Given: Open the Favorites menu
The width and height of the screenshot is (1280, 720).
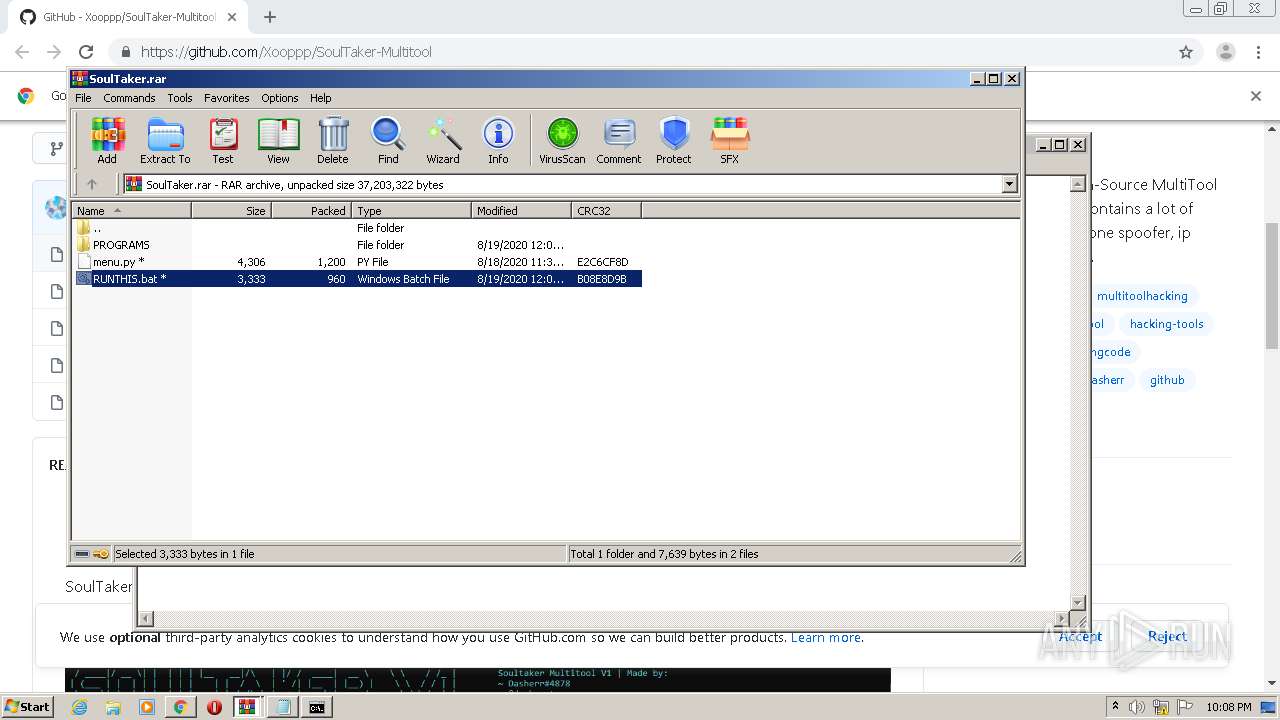Looking at the screenshot, I should (227, 98).
